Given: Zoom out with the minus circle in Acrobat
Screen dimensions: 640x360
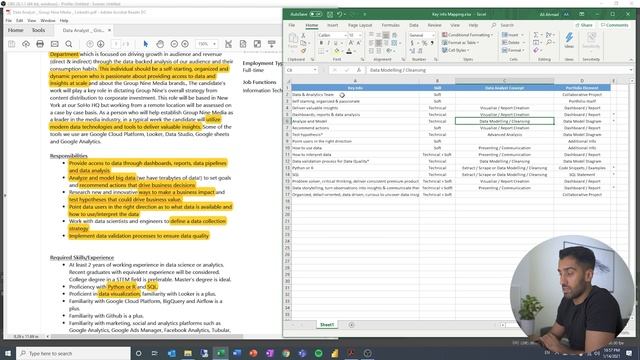Looking at the screenshot, I should tap(174, 44).
